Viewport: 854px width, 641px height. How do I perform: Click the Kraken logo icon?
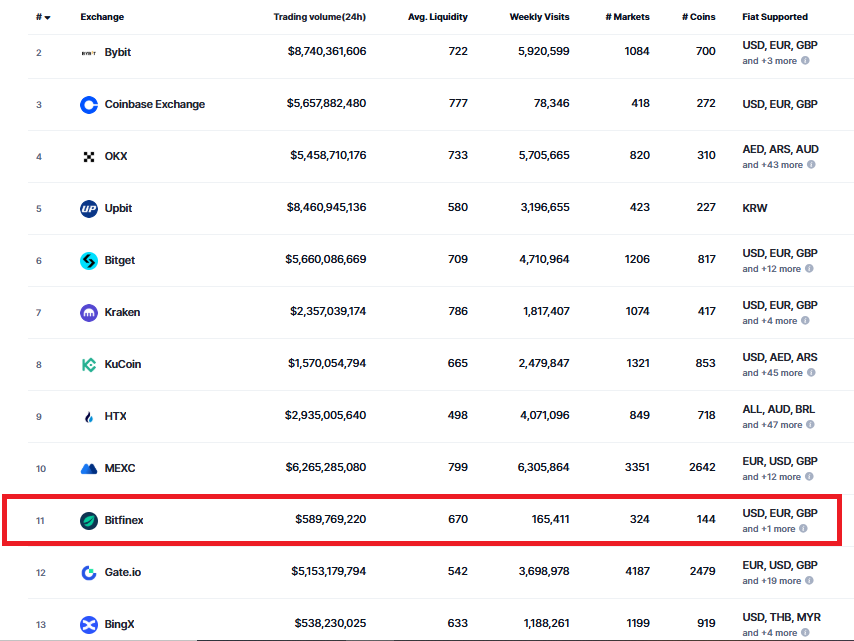tap(89, 313)
